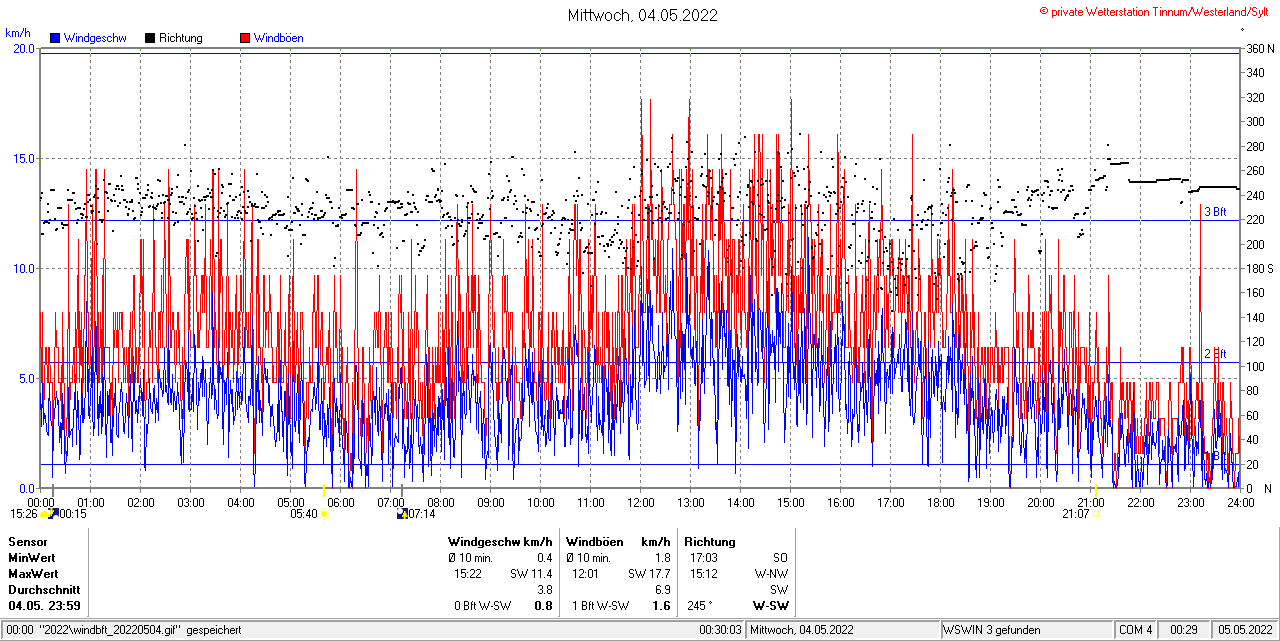This screenshot has width=1280, height=641.
Task: Click the 05:40 sunrise time text
Action: 304,514
